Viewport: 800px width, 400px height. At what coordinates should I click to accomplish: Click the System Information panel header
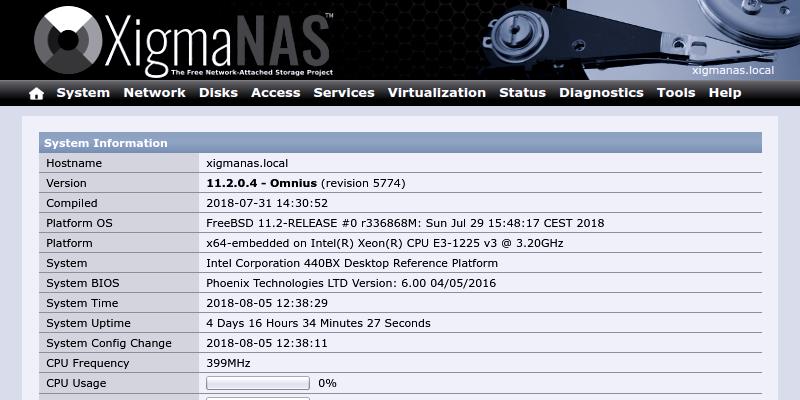point(400,143)
